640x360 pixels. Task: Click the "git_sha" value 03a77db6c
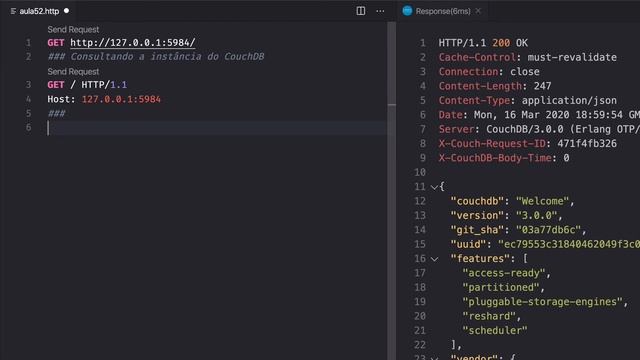coord(548,230)
